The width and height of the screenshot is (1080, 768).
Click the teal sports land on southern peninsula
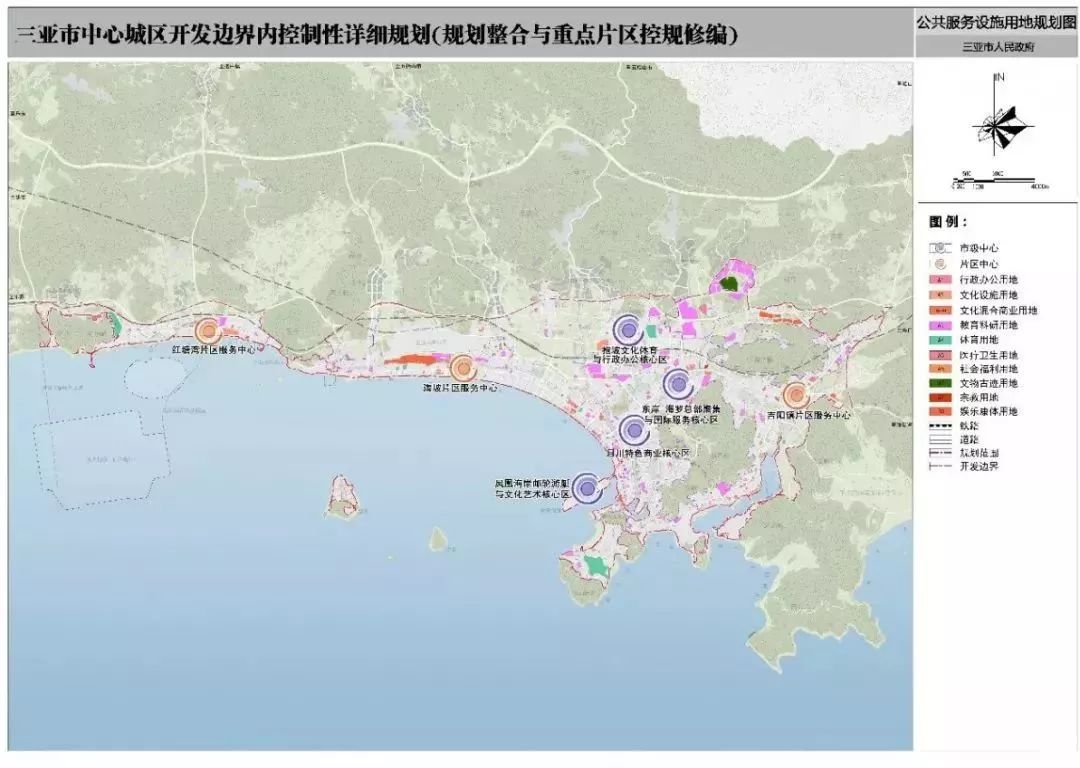pyautogui.click(x=595, y=567)
